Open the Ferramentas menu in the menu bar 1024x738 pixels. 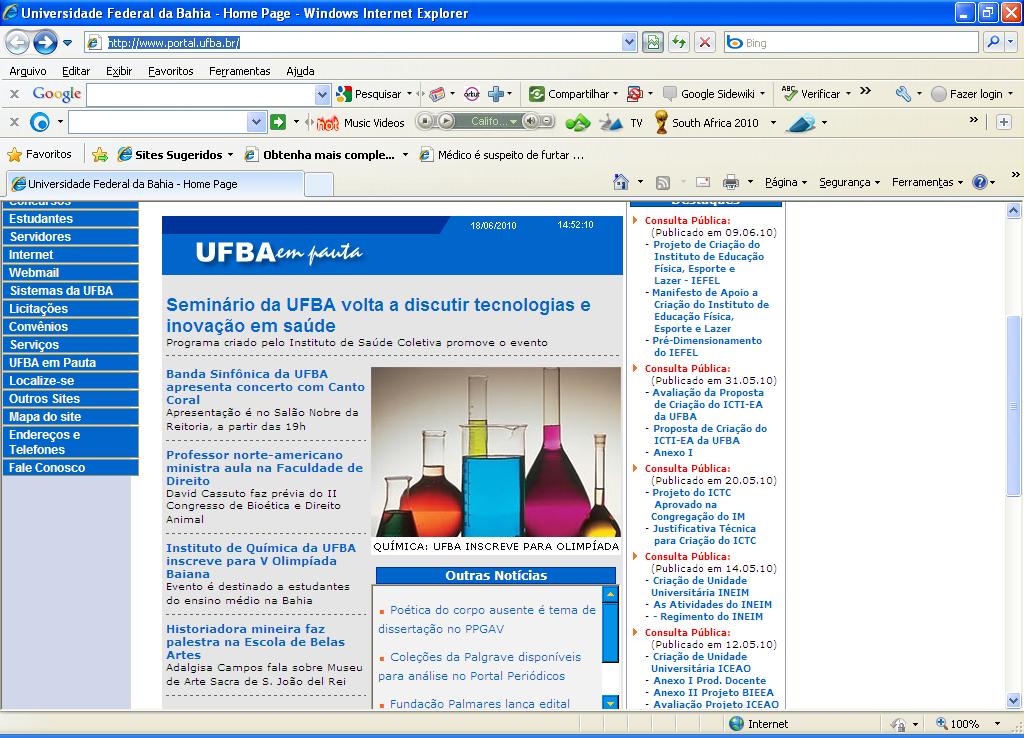click(x=240, y=71)
